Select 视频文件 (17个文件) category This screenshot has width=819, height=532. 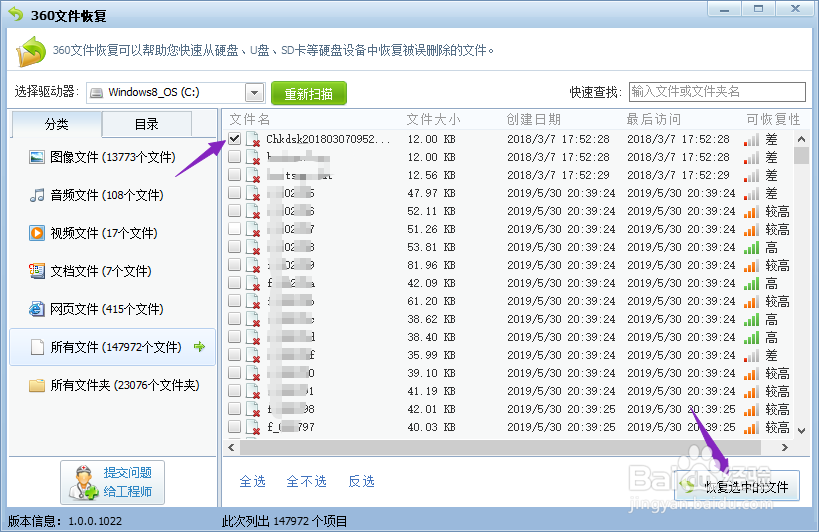[x=112, y=233]
